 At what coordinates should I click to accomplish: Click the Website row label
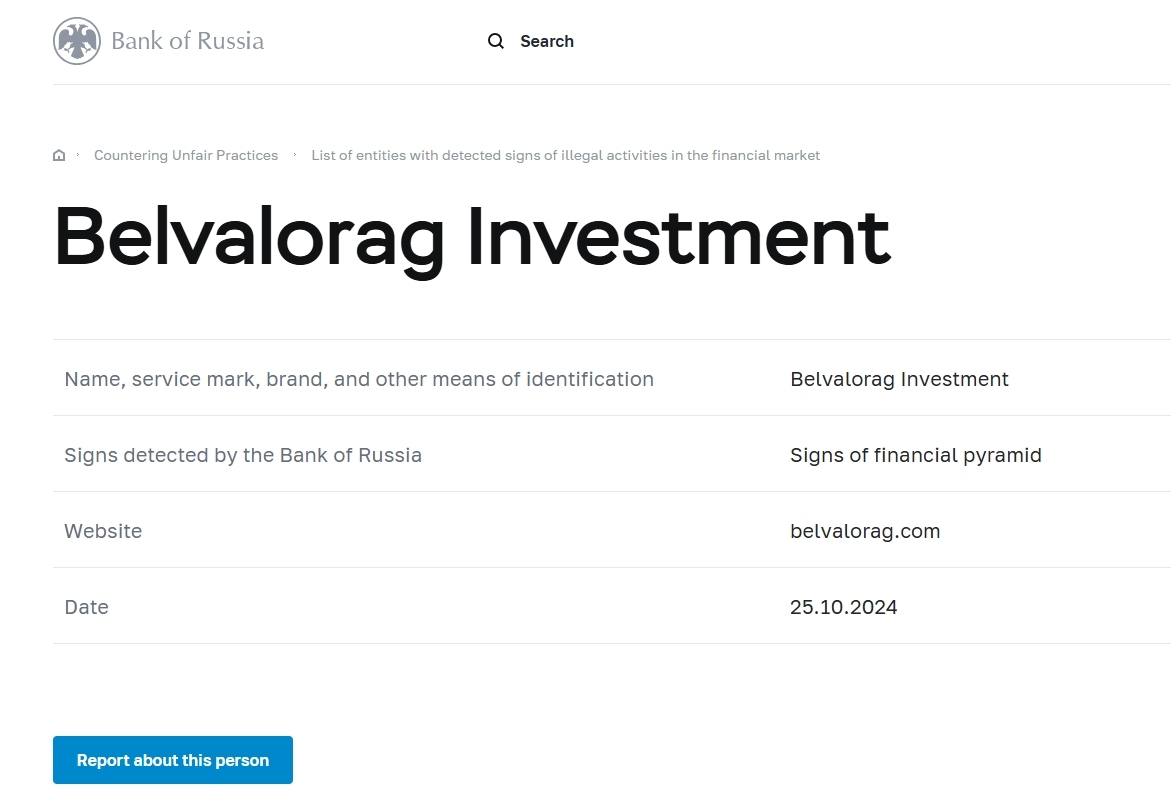[x=103, y=531]
